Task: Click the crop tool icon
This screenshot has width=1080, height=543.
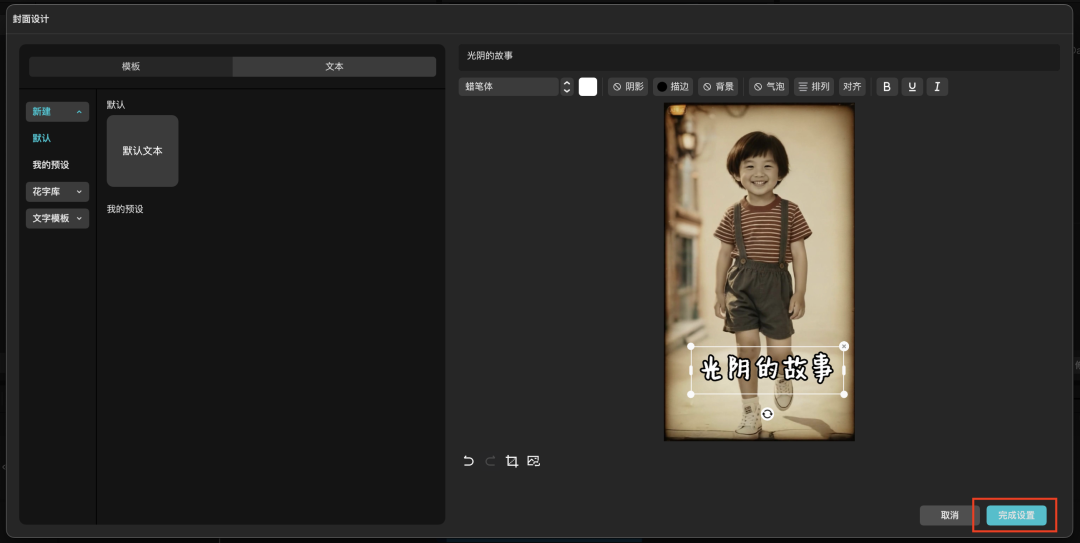Action: coord(512,461)
